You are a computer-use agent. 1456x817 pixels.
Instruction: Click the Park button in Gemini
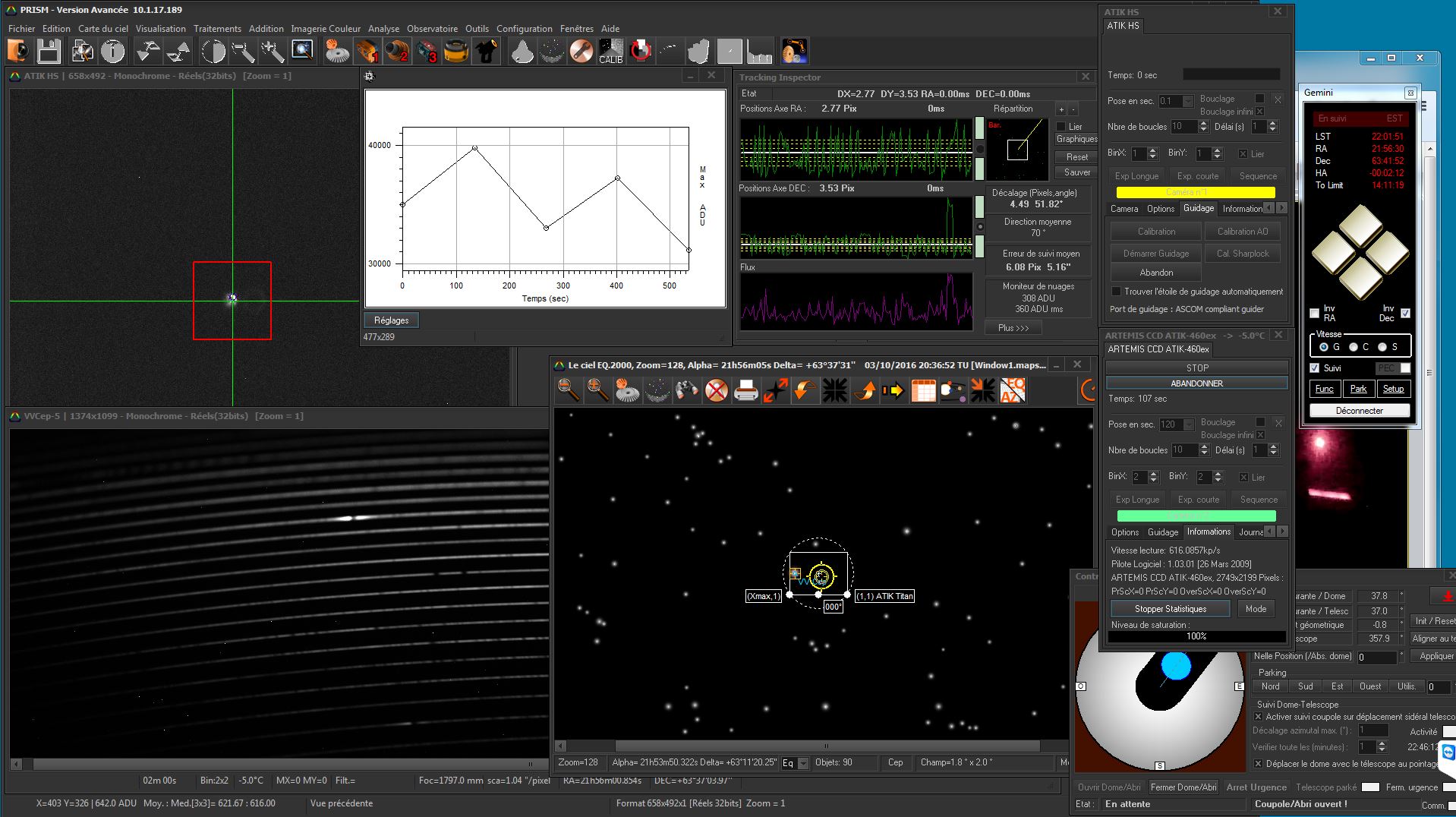pyautogui.click(x=1358, y=389)
